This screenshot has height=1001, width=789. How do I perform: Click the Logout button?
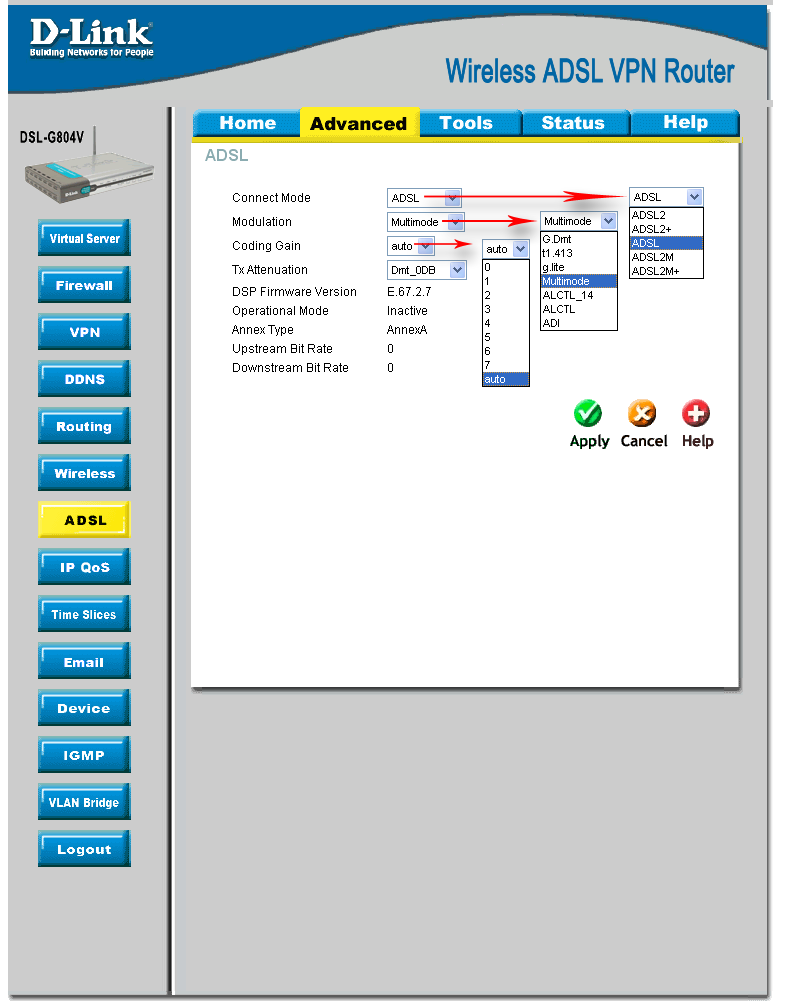[x=84, y=849]
